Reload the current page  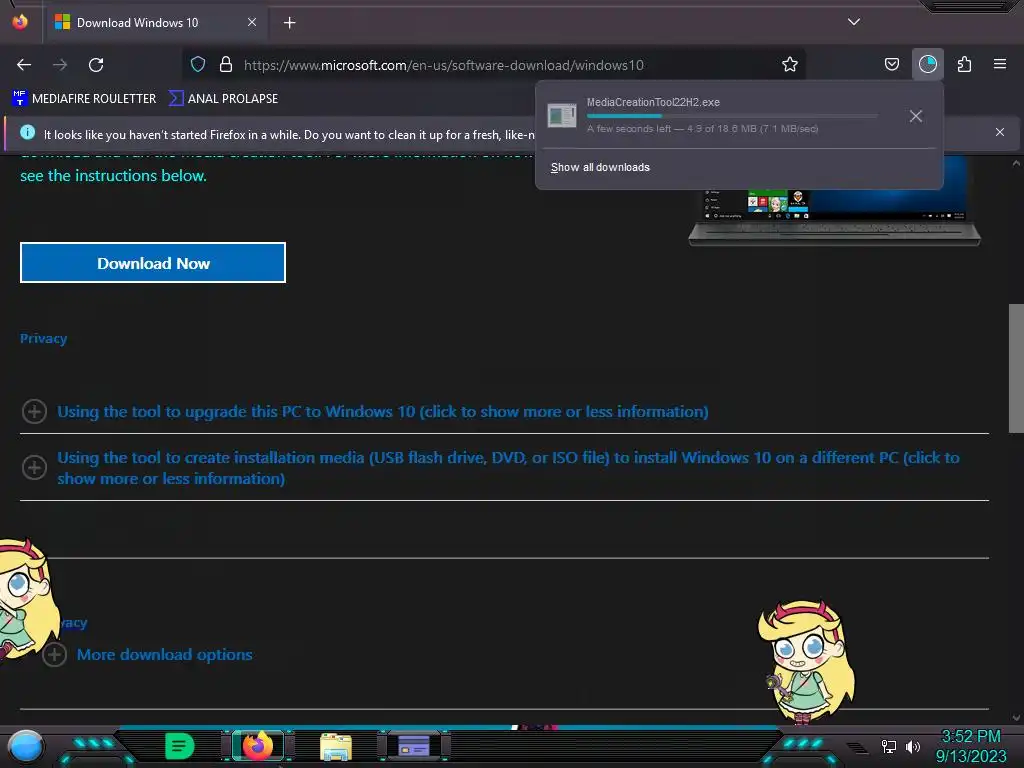coord(96,65)
